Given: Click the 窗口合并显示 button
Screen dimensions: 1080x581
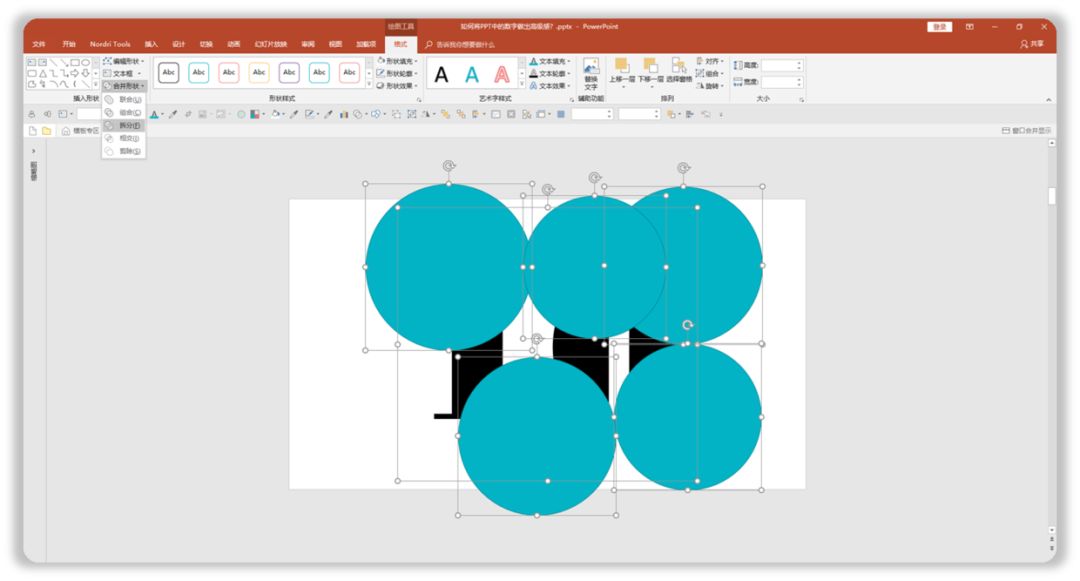Looking at the screenshot, I should pyautogui.click(x=1026, y=131).
